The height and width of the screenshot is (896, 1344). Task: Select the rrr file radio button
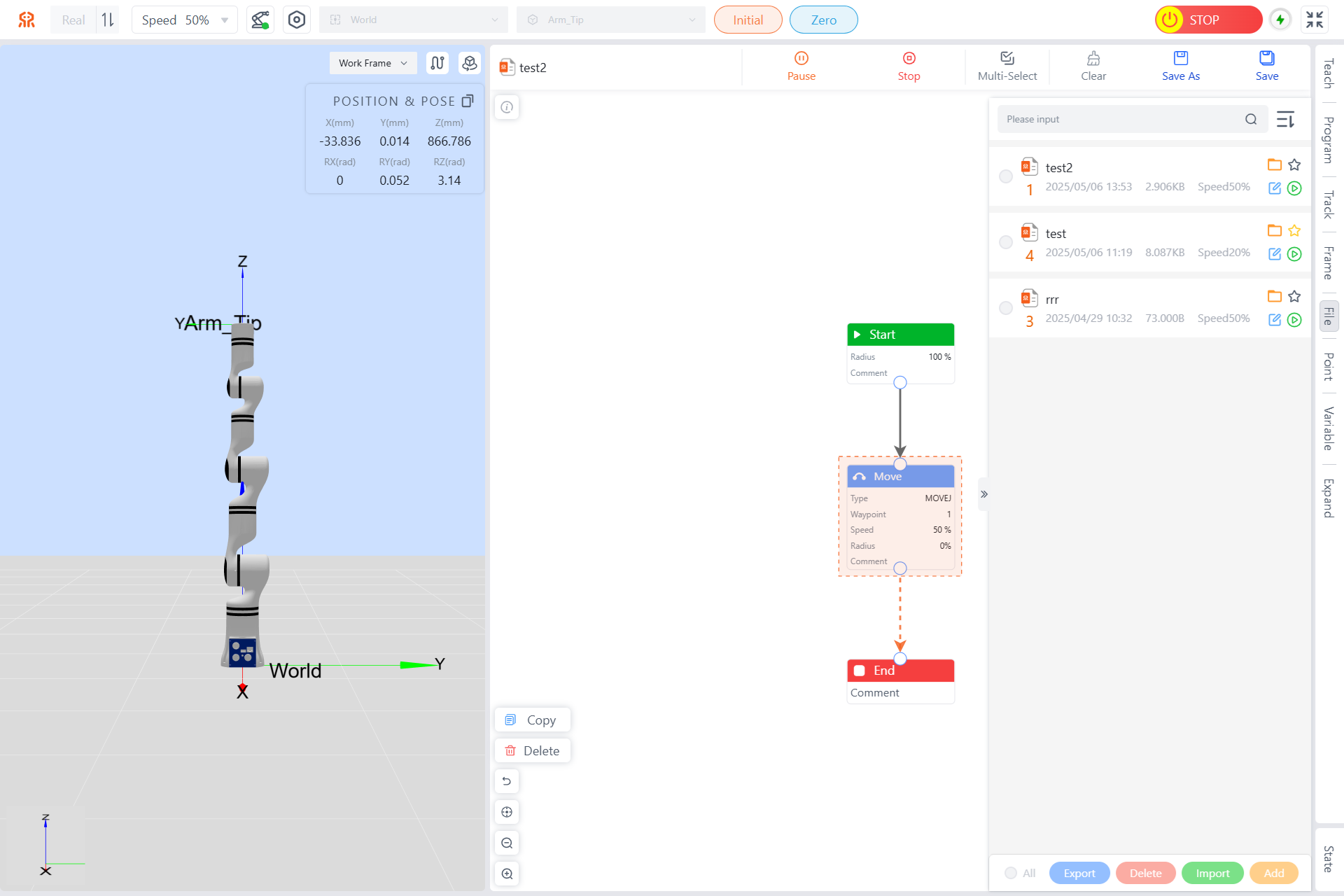(x=1005, y=308)
